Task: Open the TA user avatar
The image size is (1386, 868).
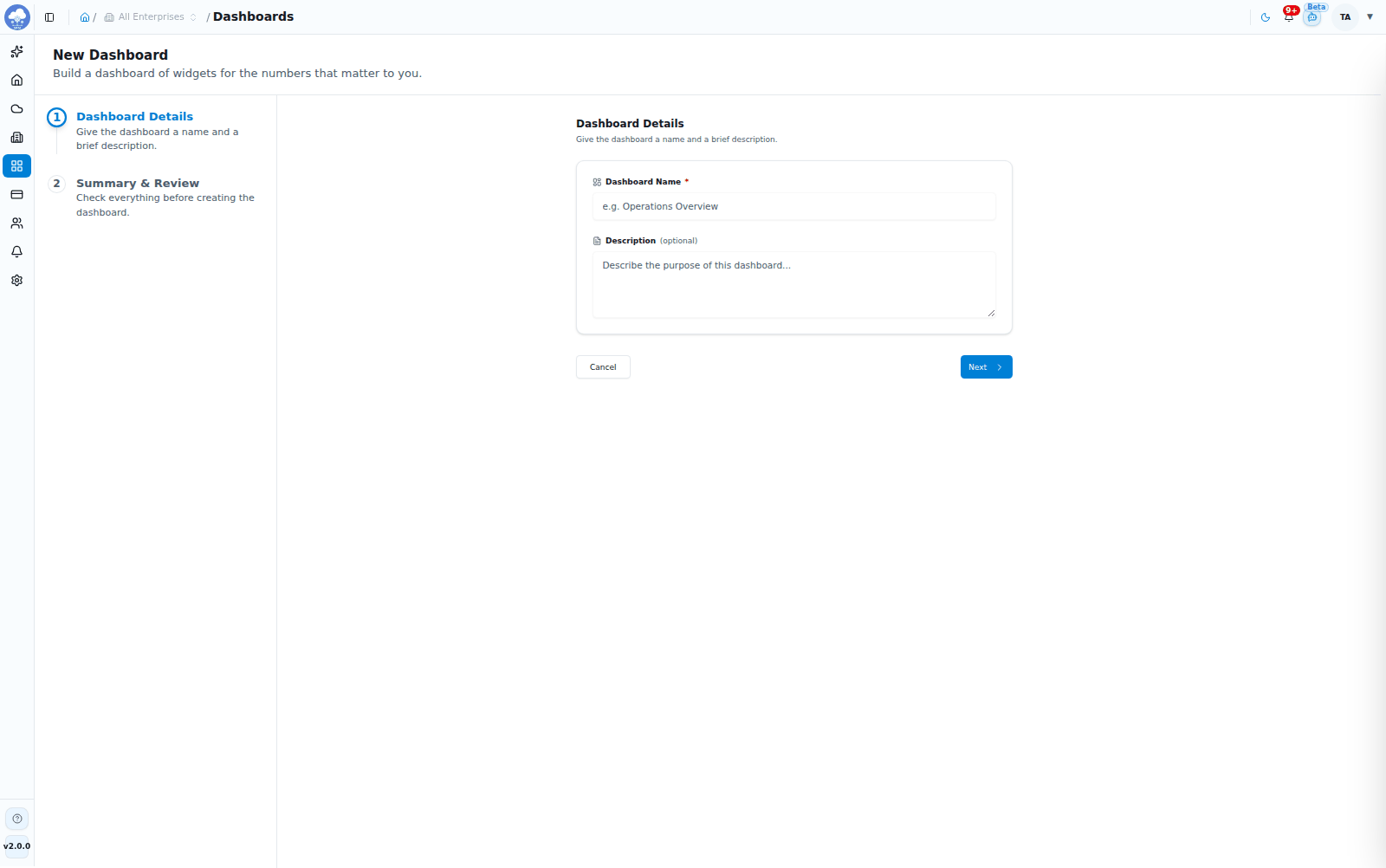Action: click(1345, 17)
